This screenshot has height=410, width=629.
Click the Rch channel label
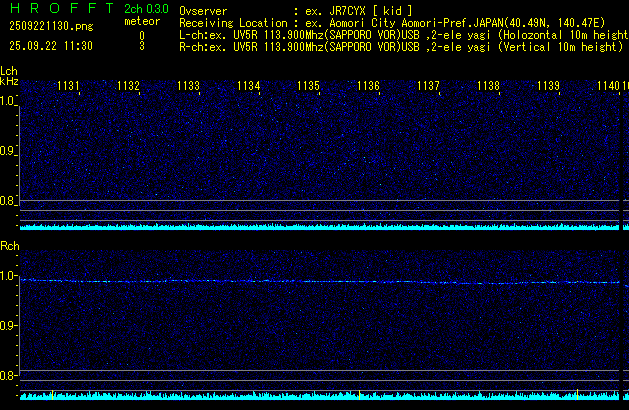point(9,246)
